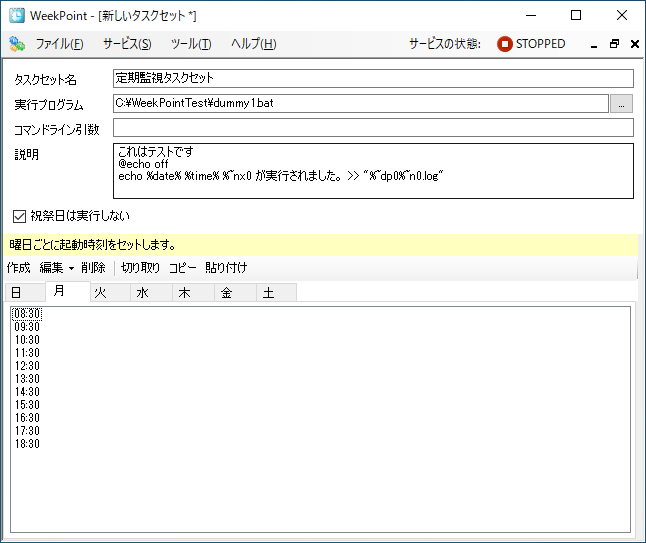Screen dimensions: 646x543
Task: Select the 14:30 time entry
Action: point(27,392)
